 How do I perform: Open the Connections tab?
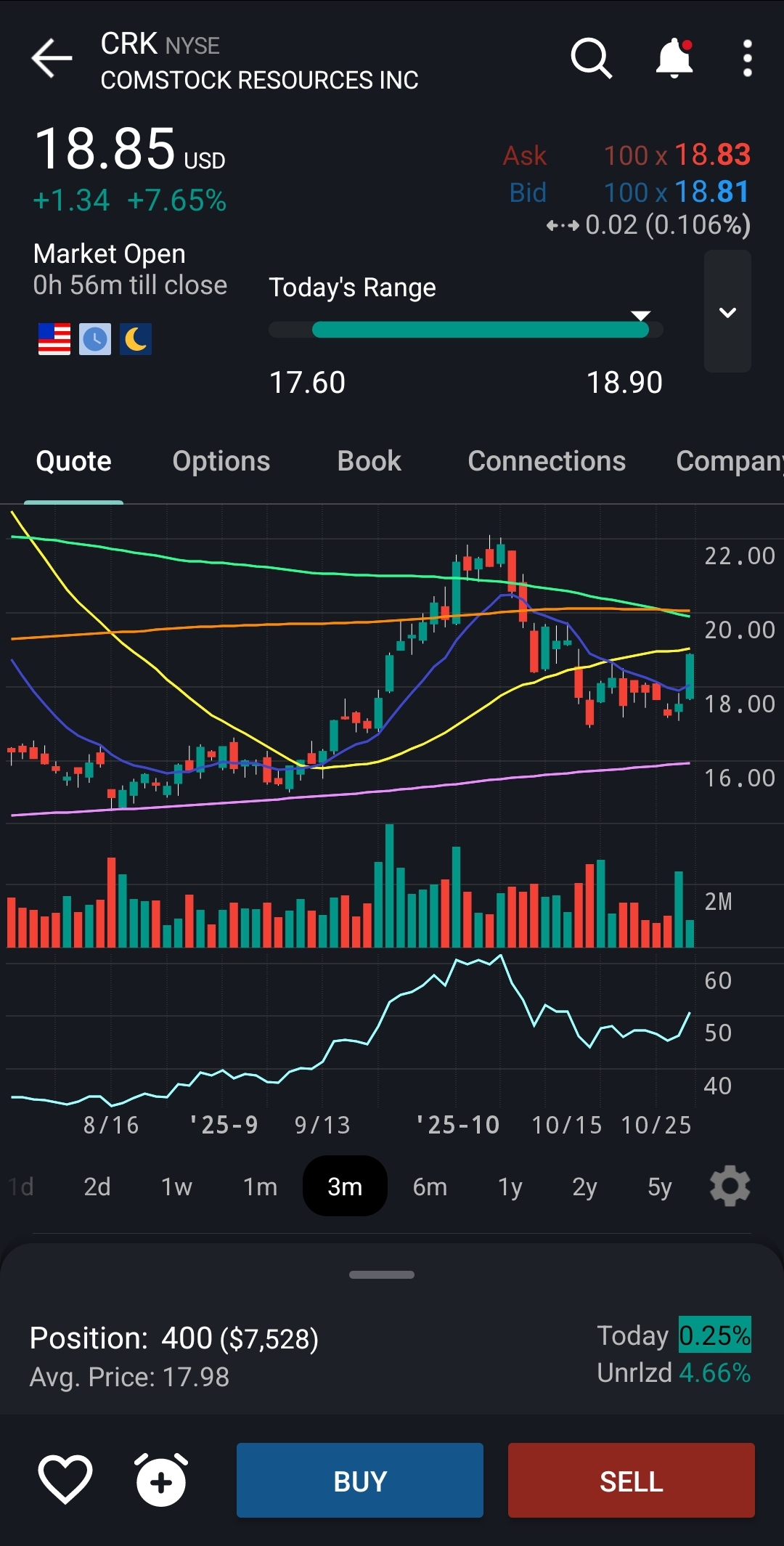pos(547,461)
